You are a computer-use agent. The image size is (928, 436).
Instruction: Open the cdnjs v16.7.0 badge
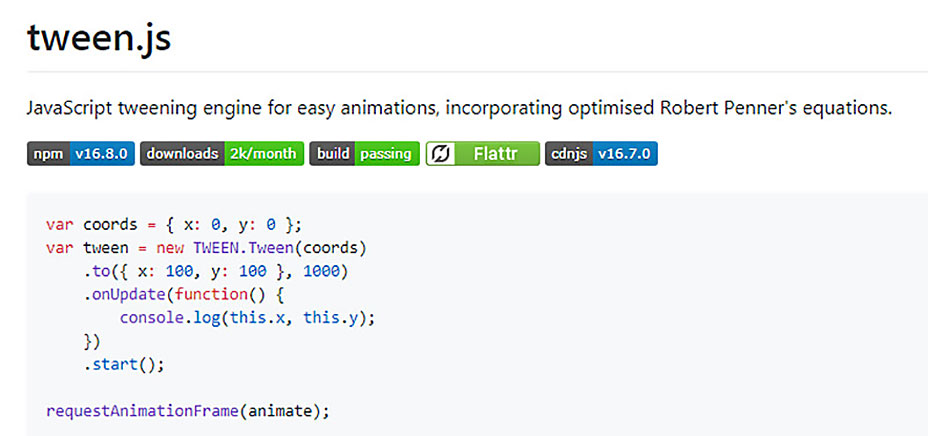click(601, 154)
